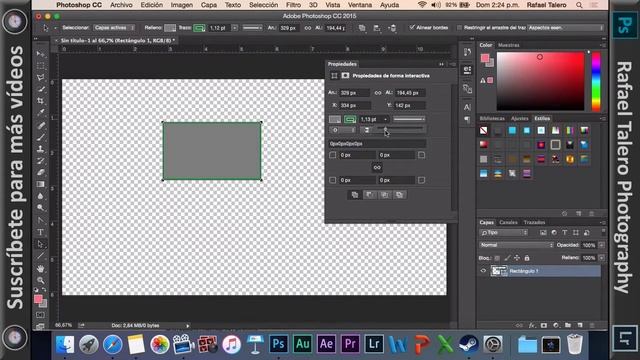Open stroke width dropdown in Properties panel

point(385,119)
